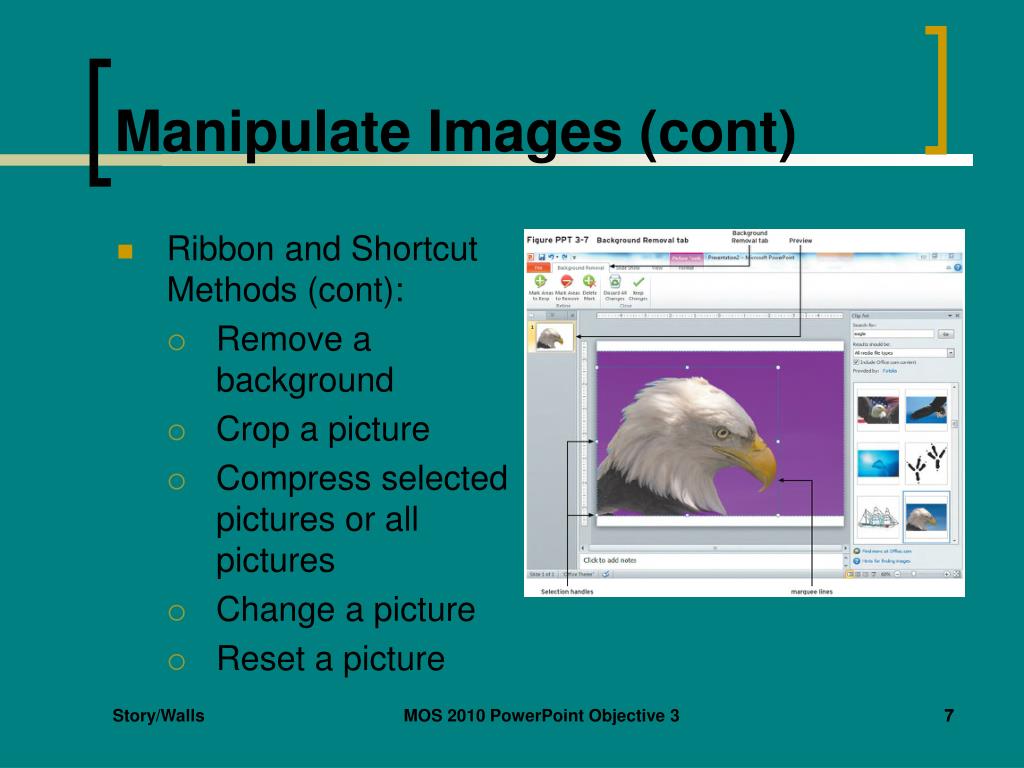
Task: Open the orange File tab
Action: 539,268
